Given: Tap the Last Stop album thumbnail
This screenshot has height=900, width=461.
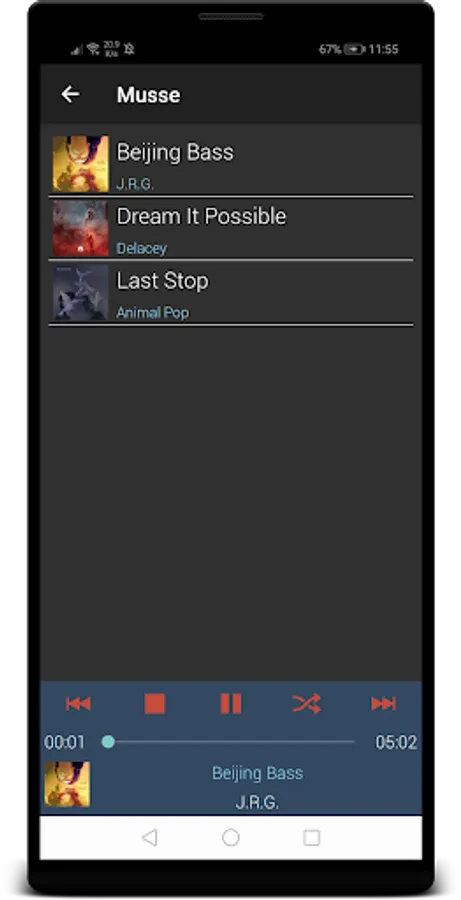Looking at the screenshot, I should tap(80, 292).
